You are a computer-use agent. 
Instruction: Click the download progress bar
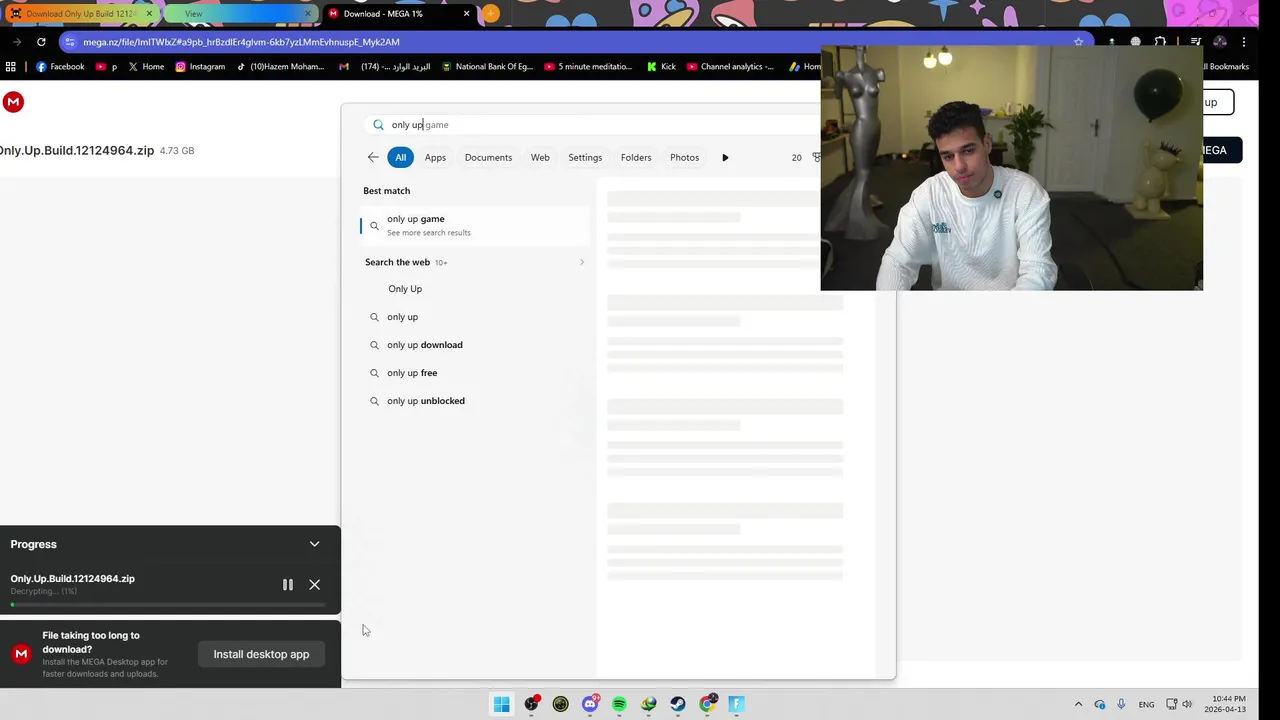coord(168,604)
